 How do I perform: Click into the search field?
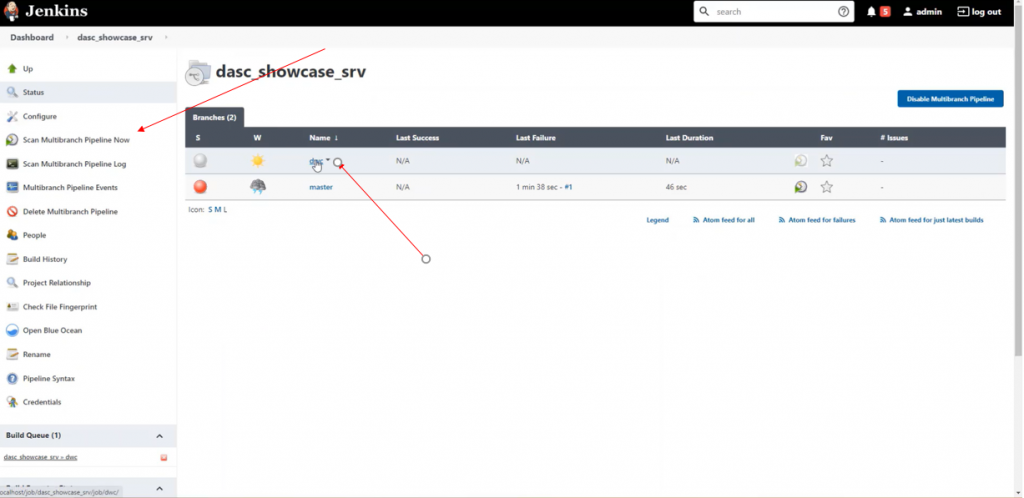tap(774, 12)
